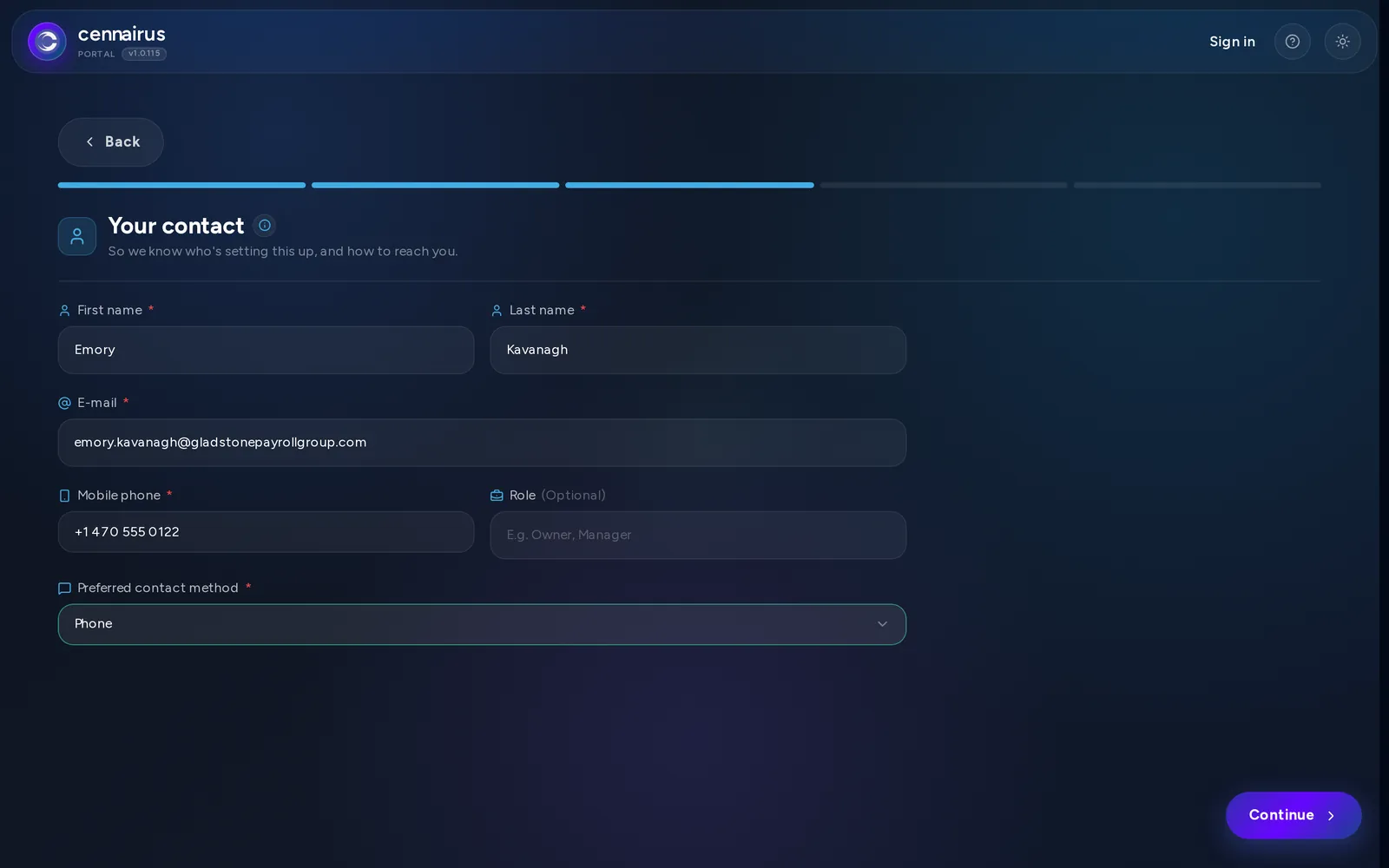Click the Mobile phone label icon
This screenshot has height=868, width=1389.
click(64, 496)
